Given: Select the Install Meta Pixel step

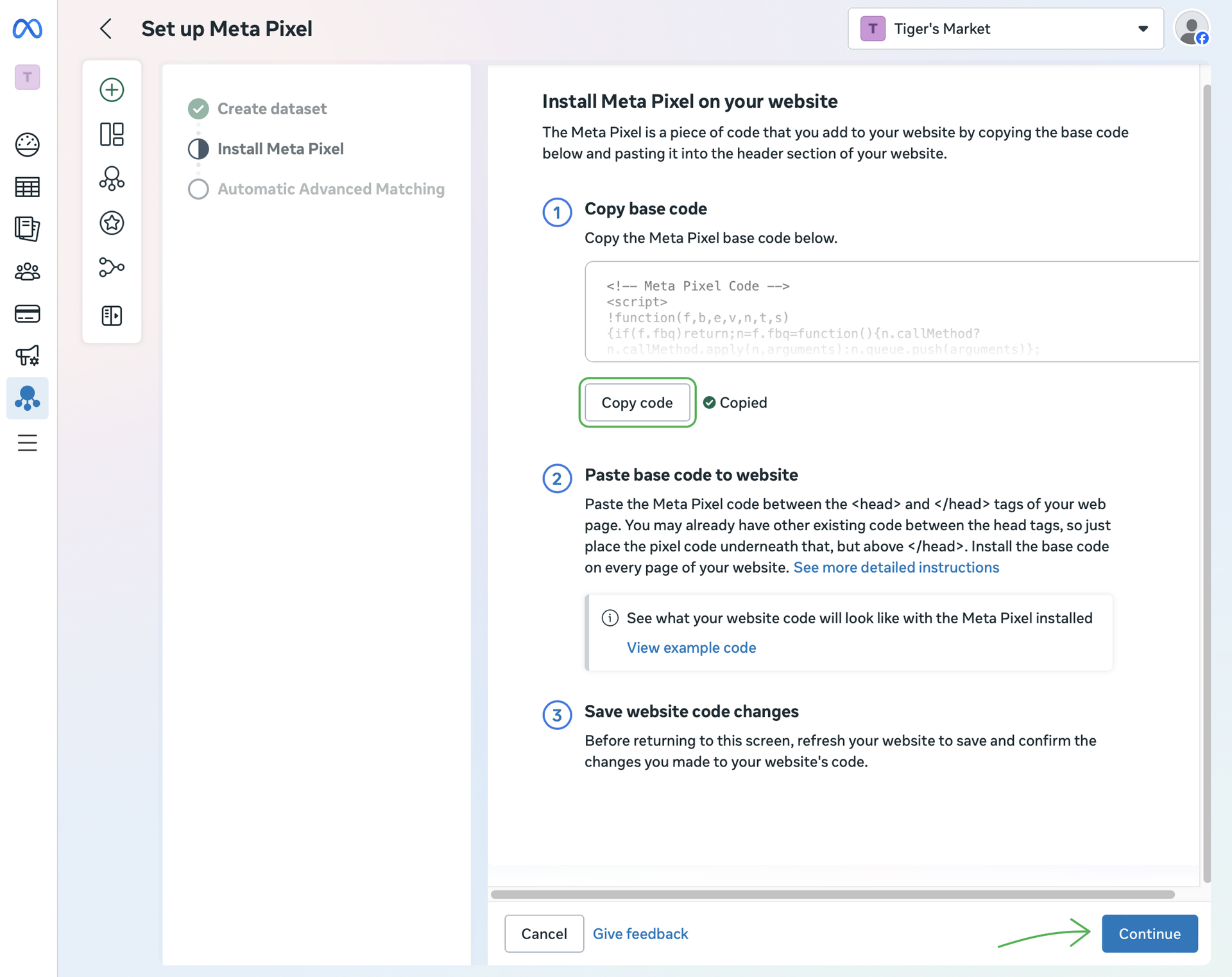Looking at the screenshot, I should coord(280,149).
